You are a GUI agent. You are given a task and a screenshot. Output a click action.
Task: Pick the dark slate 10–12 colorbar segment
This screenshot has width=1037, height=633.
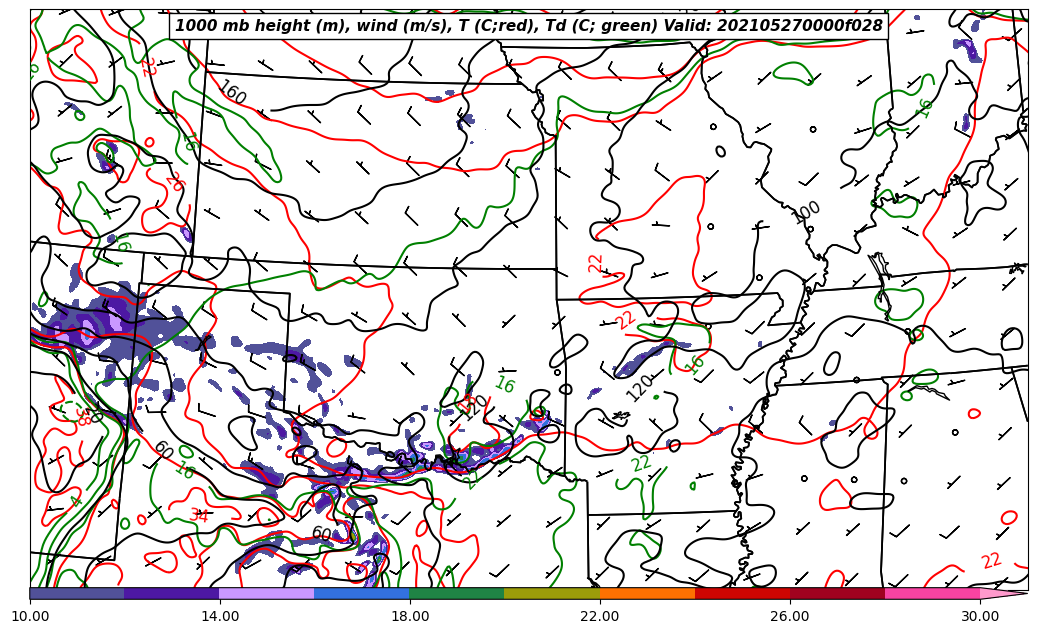pyautogui.click(x=77, y=593)
